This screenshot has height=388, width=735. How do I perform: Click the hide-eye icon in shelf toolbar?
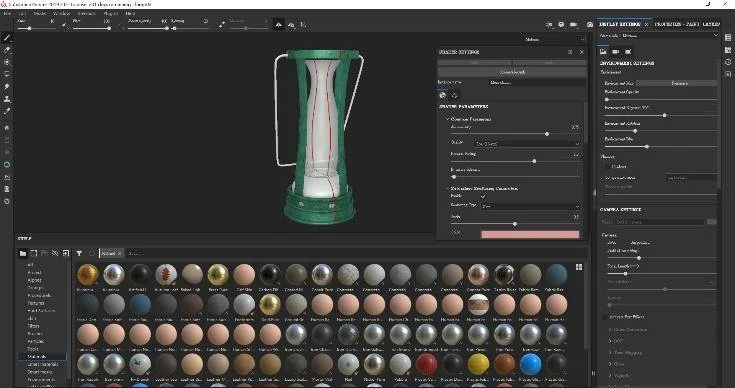(55, 254)
